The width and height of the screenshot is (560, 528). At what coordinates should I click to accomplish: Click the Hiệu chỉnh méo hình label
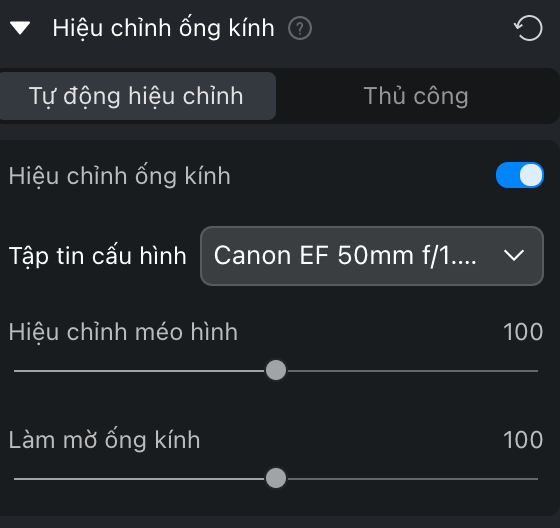[x=123, y=332]
